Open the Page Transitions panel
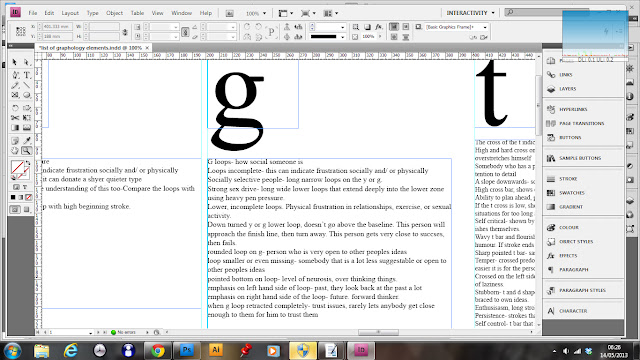Image resolution: width=640 pixels, height=360 pixels. pos(582,123)
